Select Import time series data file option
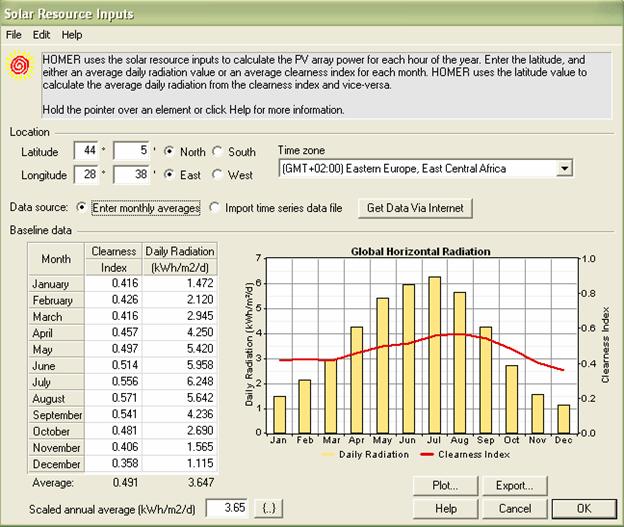The height and width of the screenshot is (527, 624). point(217,208)
